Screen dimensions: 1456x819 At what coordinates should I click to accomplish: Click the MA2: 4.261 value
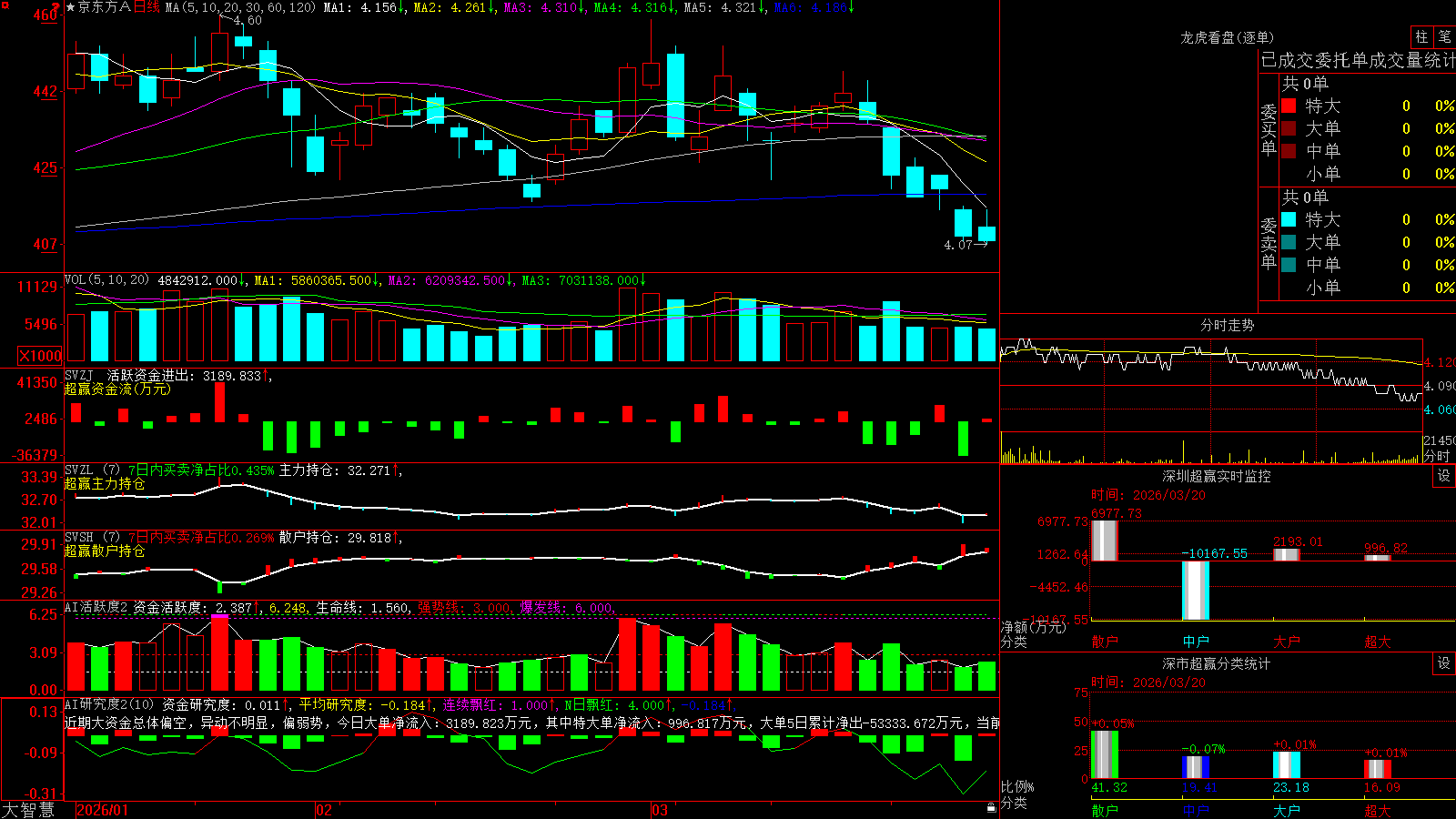click(x=452, y=7)
